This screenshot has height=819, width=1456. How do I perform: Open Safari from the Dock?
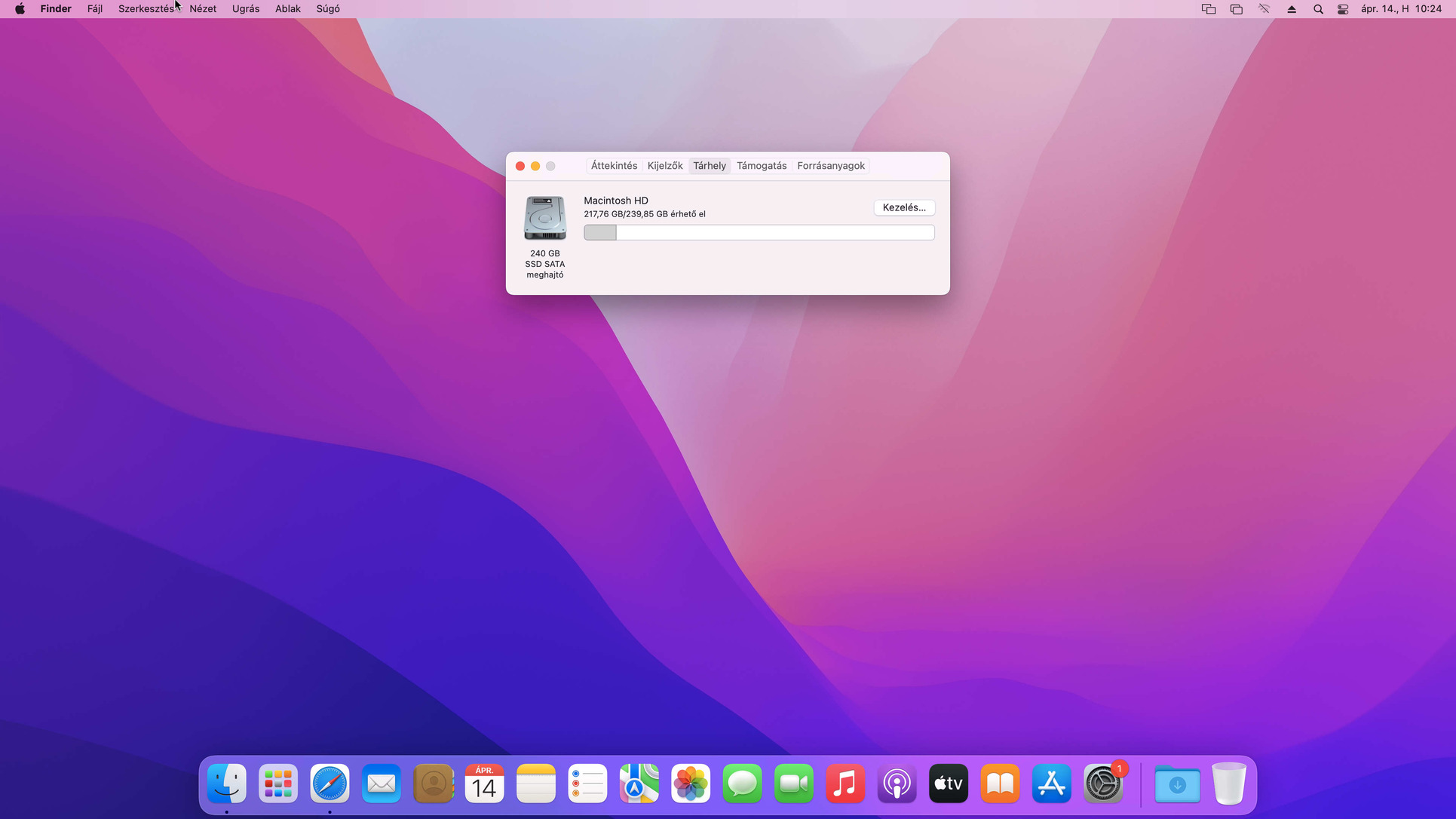[x=330, y=784]
